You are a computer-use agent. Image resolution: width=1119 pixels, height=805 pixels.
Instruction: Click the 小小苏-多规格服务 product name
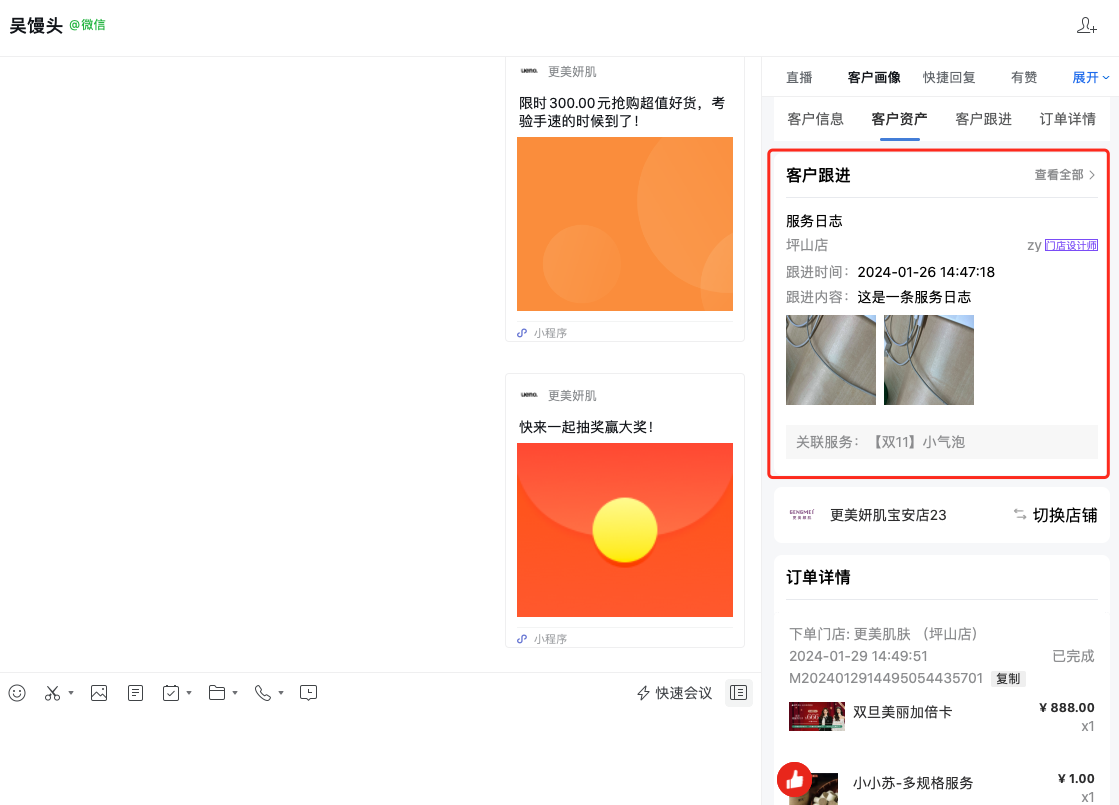click(x=913, y=783)
